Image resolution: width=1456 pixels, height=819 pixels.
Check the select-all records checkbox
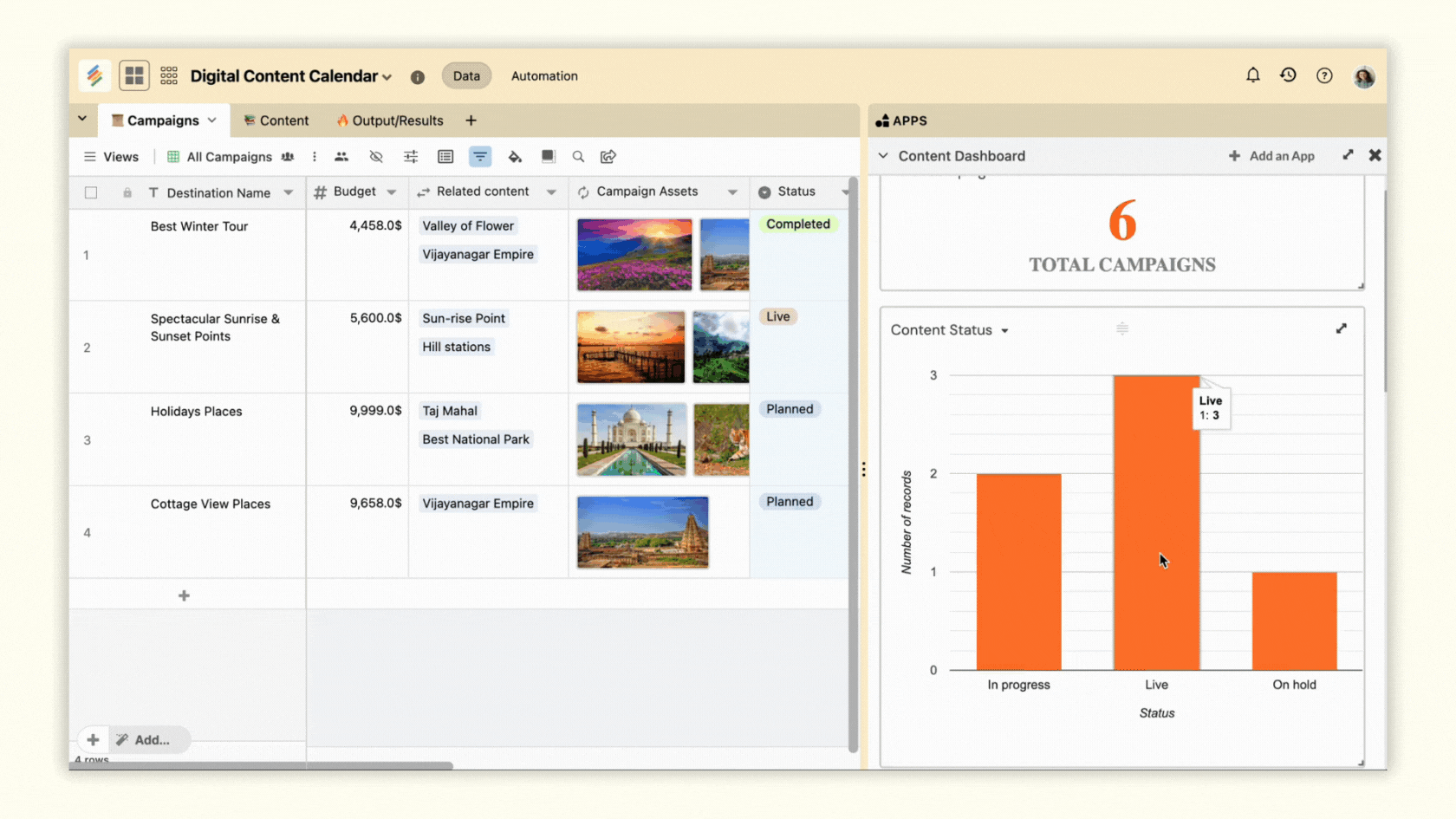(x=91, y=192)
